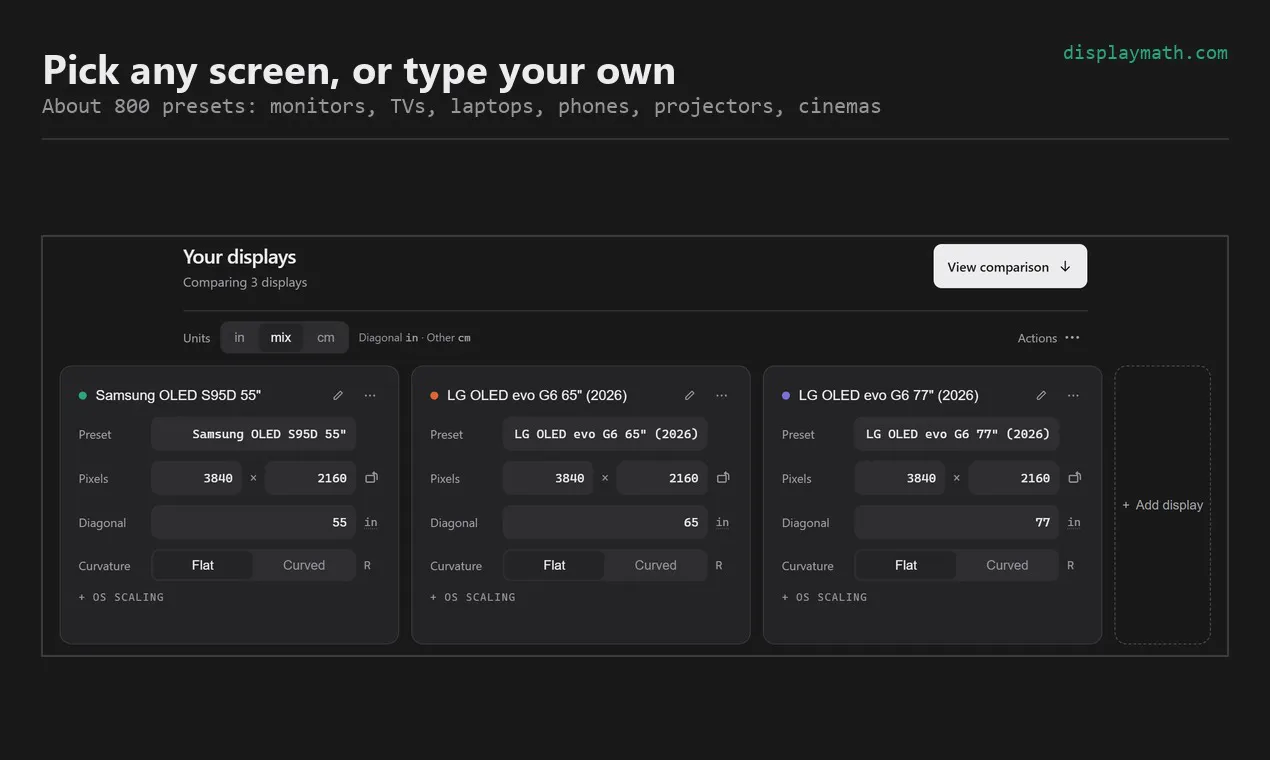Screen dimensions: 1270x760
Task: Set LG G6 77" curvature to Flat
Action: pos(906,565)
